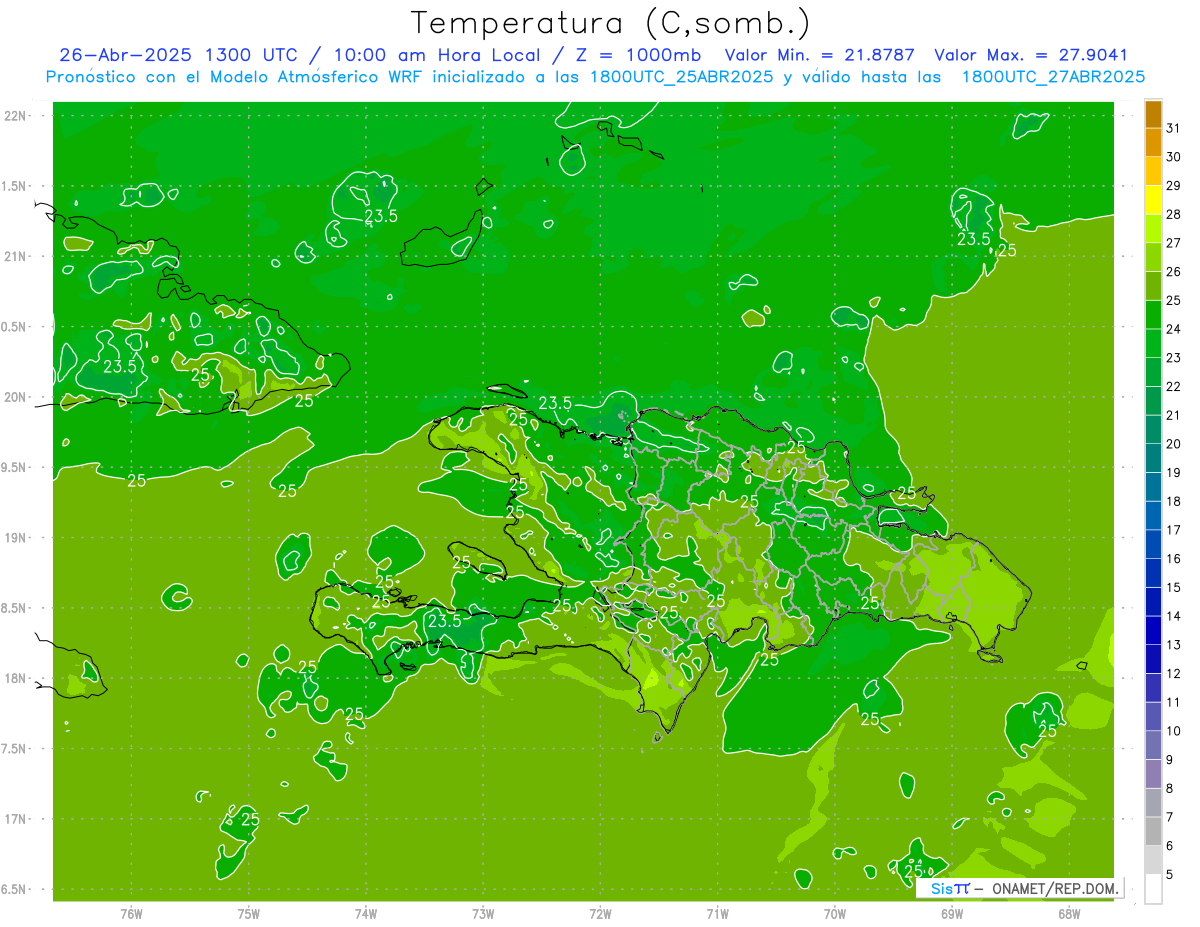The width and height of the screenshot is (1200, 927).
Task: Click the legend value "31"
Action: point(1173,128)
